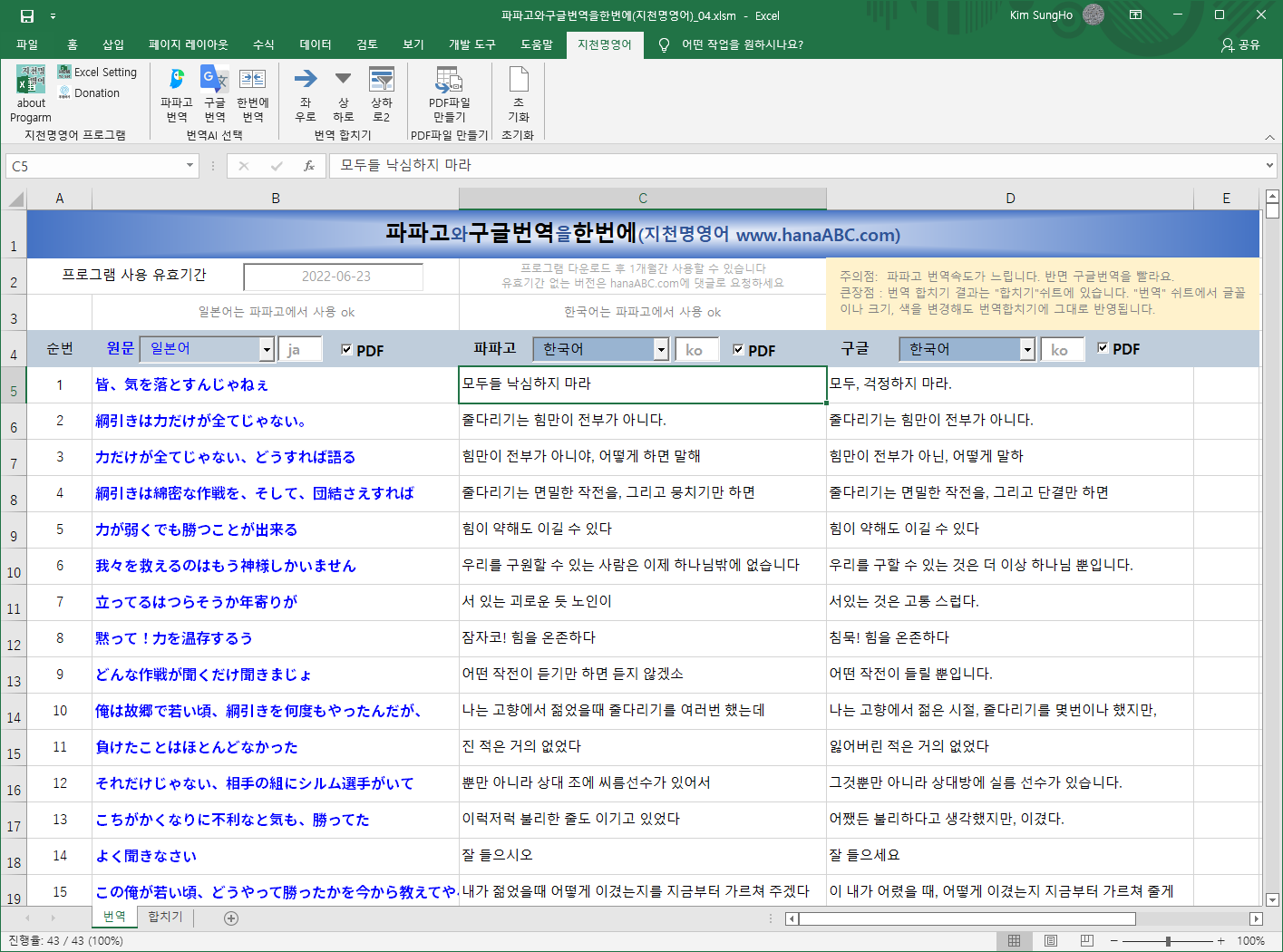Open the source language dropdown 일본어
1283x952 pixels.
[267, 349]
